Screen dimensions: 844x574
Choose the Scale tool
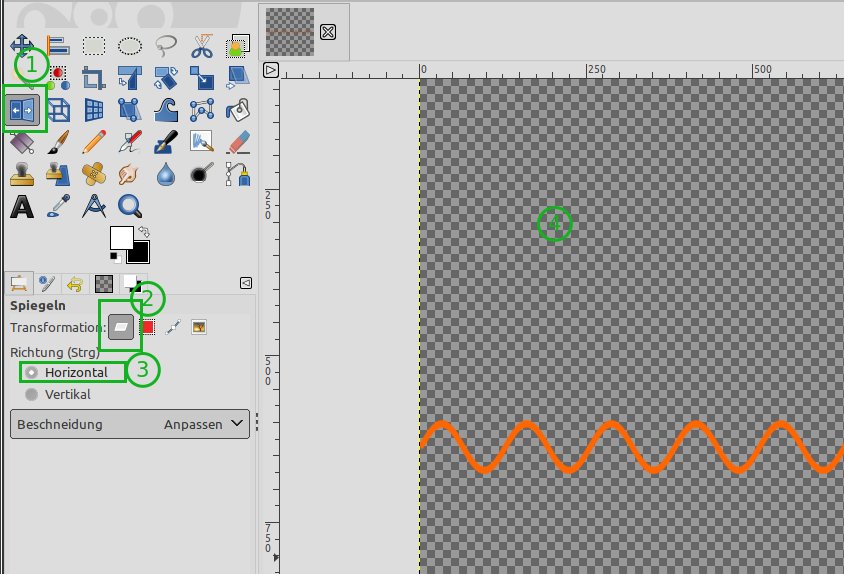click(x=202, y=78)
